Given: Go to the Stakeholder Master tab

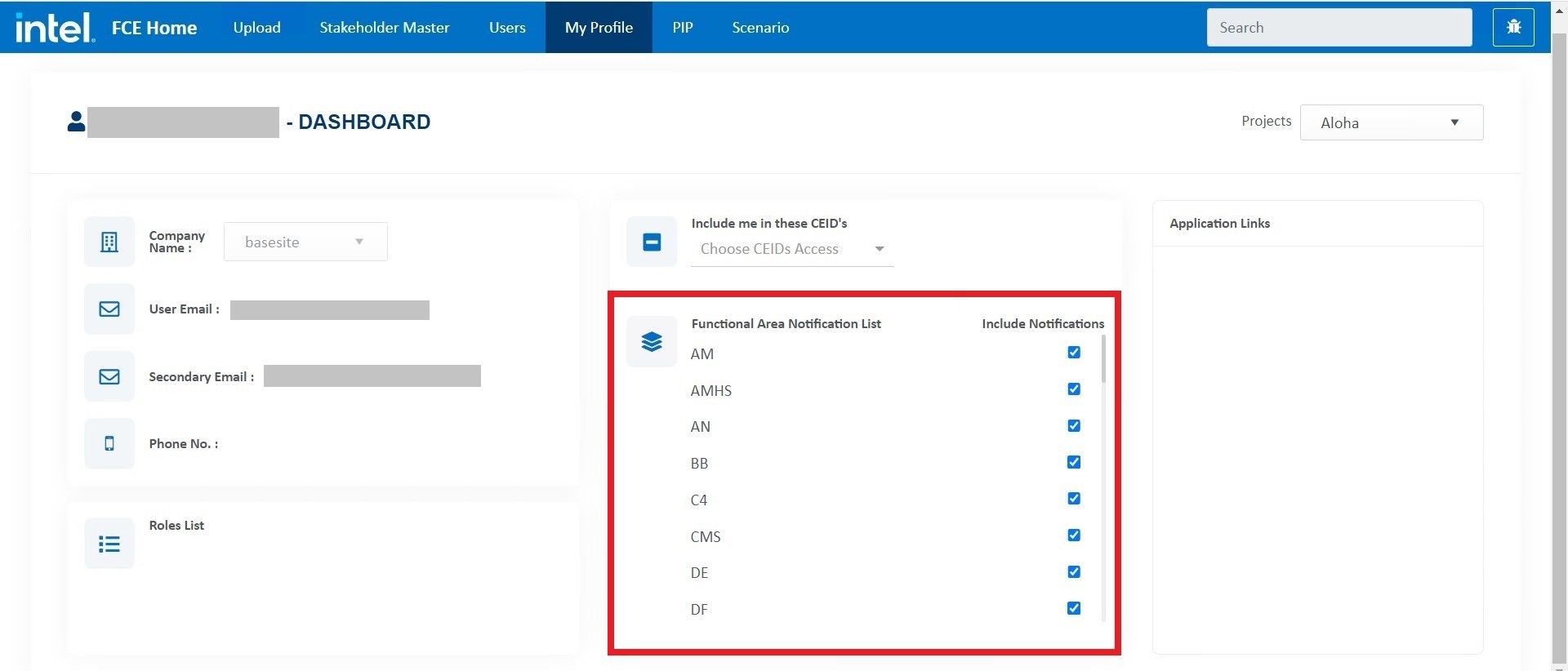Looking at the screenshot, I should point(384,28).
